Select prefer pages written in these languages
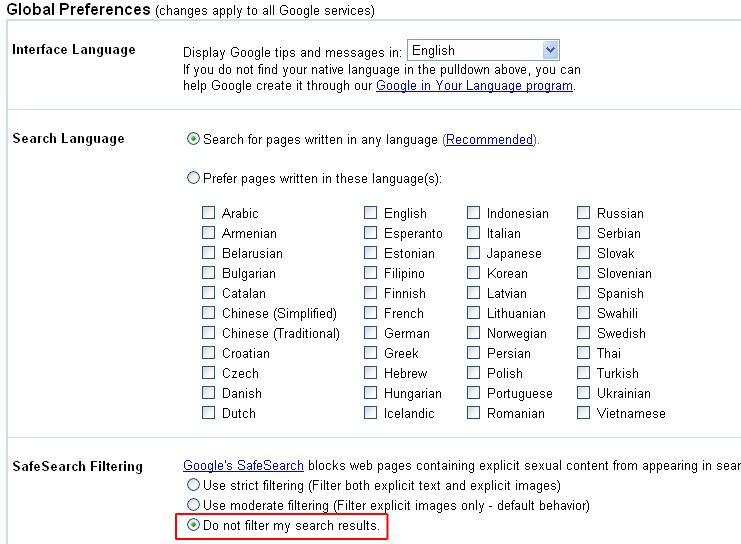This screenshot has height=544, width=741. point(194,178)
